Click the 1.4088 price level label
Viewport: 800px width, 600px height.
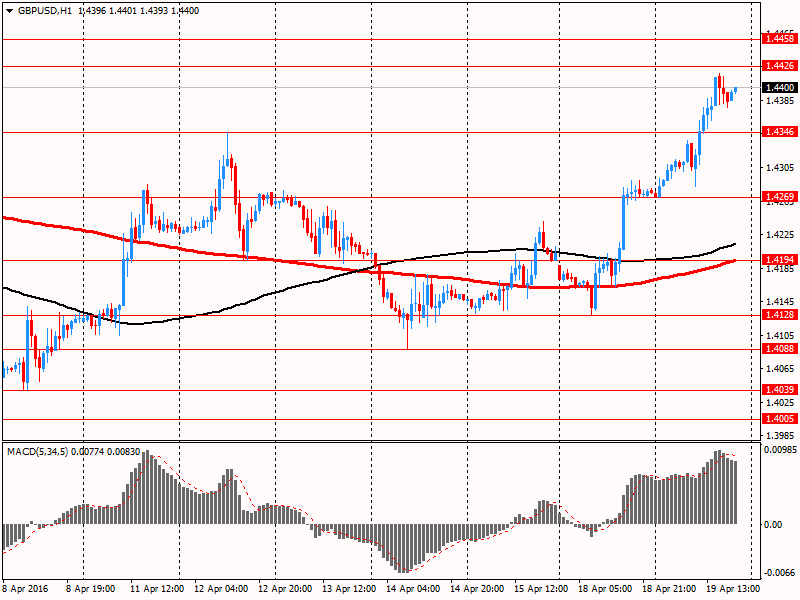[x=779, y=349]
